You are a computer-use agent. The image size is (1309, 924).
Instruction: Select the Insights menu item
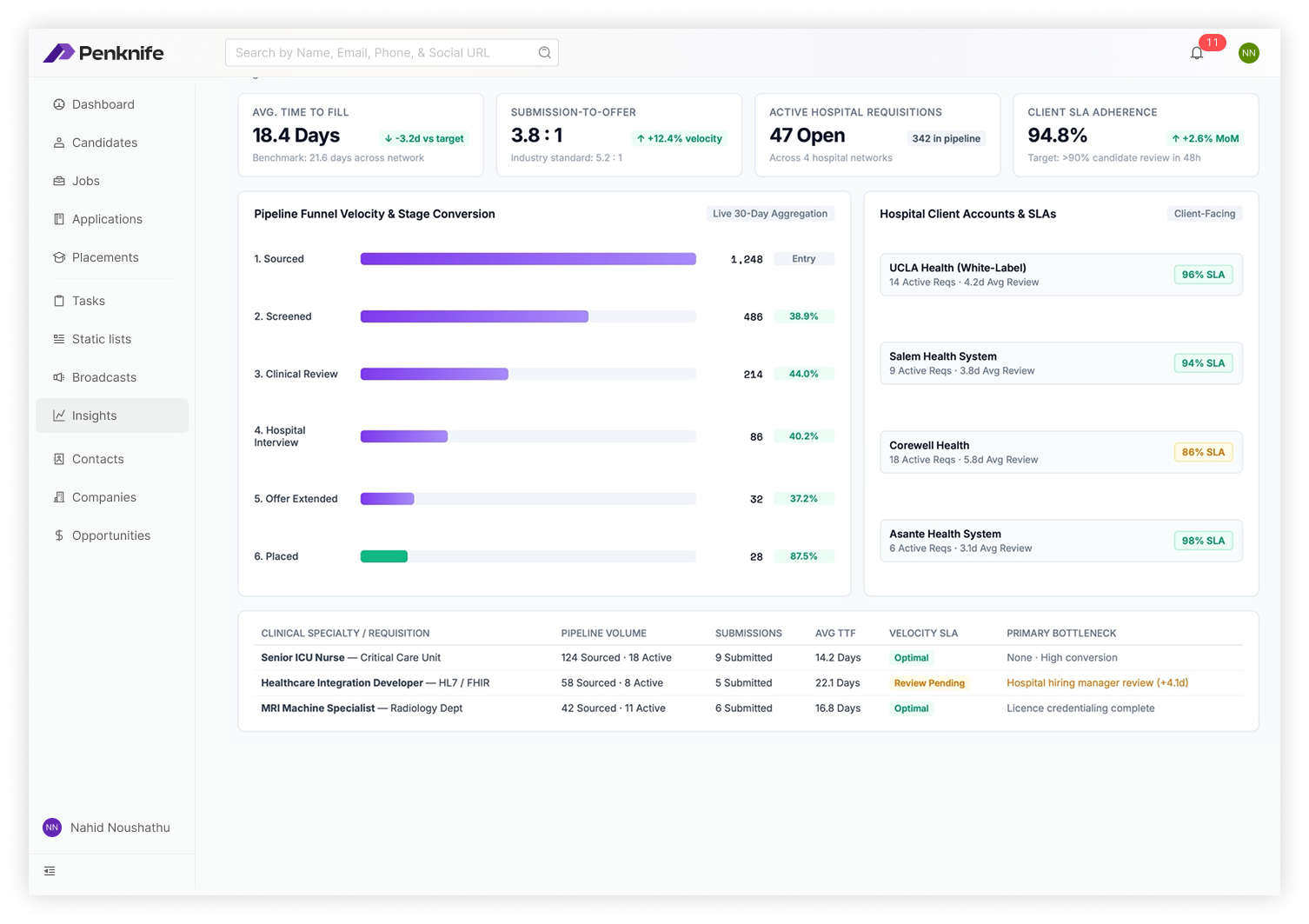pyautogui.click(x=112, y=415)
